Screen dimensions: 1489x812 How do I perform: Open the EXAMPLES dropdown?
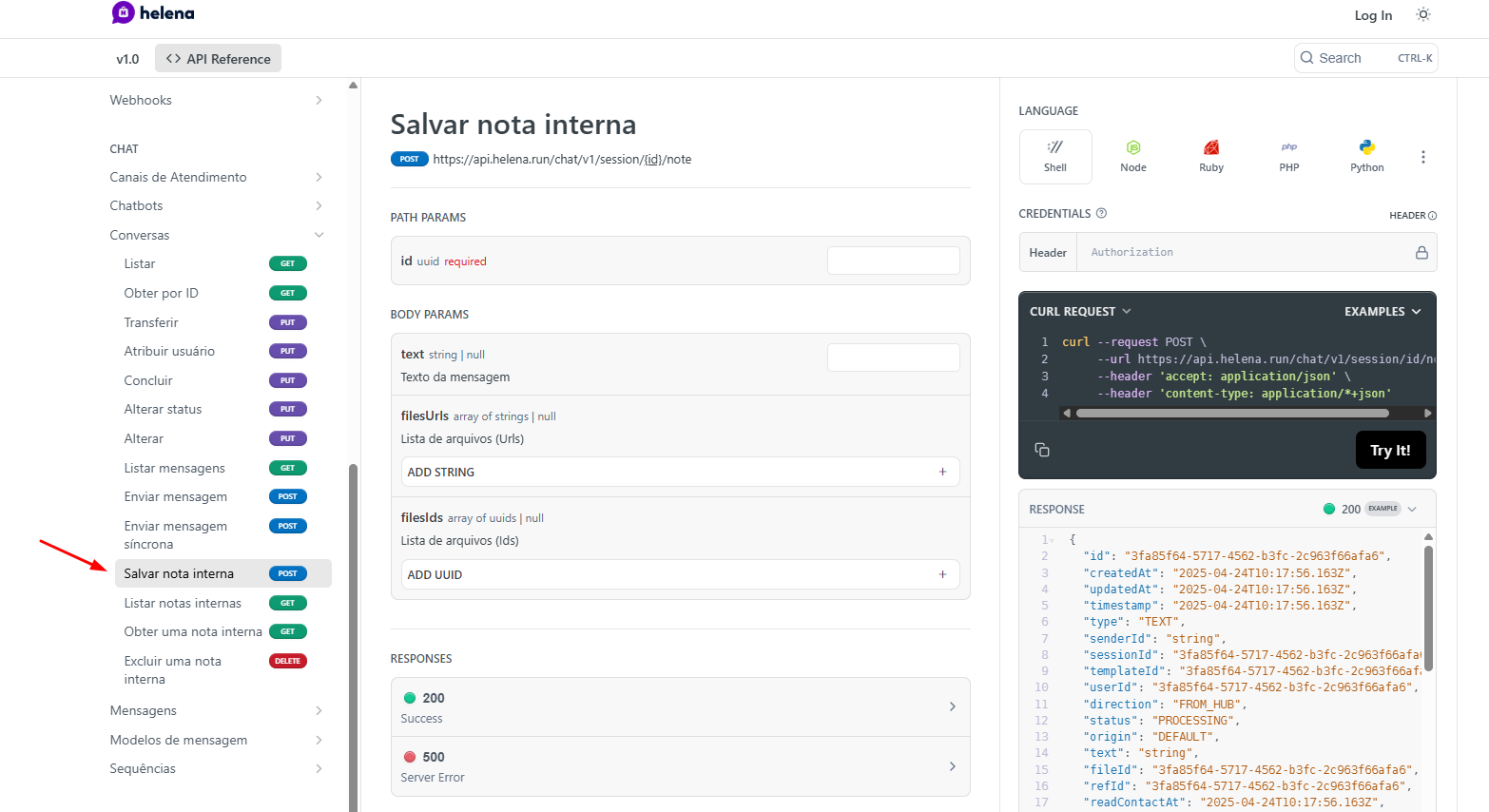tap(1382, 312)
